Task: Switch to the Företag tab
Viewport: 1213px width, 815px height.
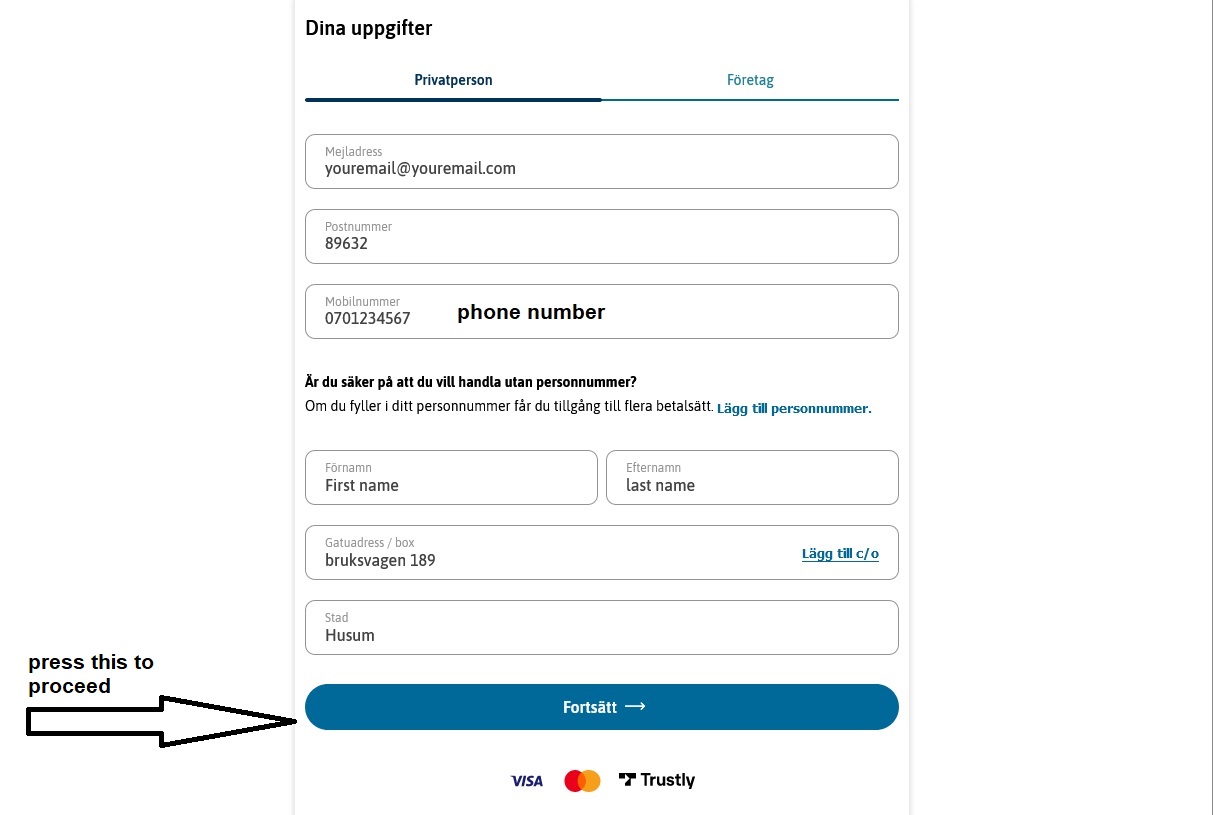Action: pyautogui.click(x=750, y=80)
